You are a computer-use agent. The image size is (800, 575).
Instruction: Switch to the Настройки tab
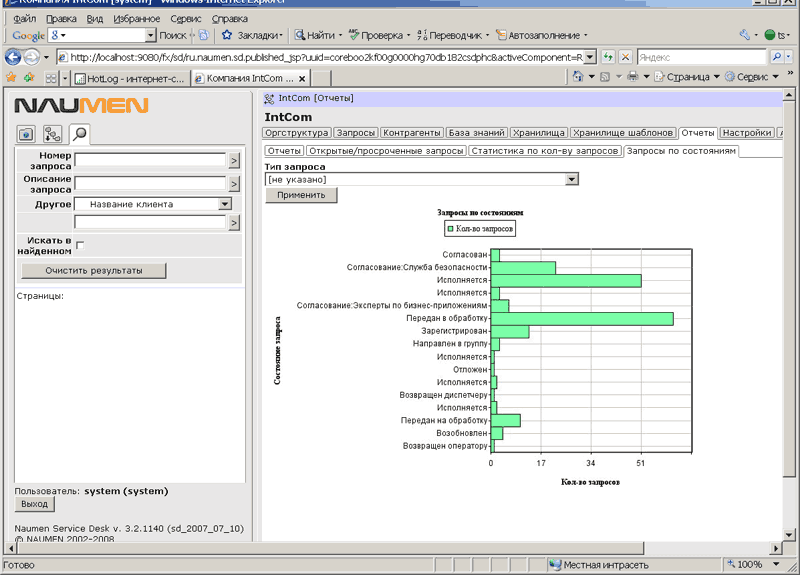tap(747, 133)
